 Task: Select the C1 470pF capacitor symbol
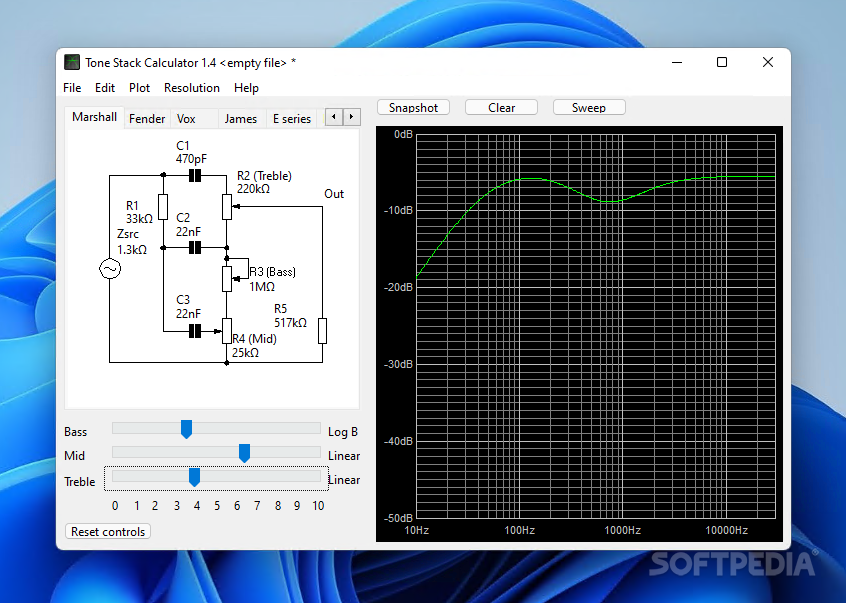195,175
